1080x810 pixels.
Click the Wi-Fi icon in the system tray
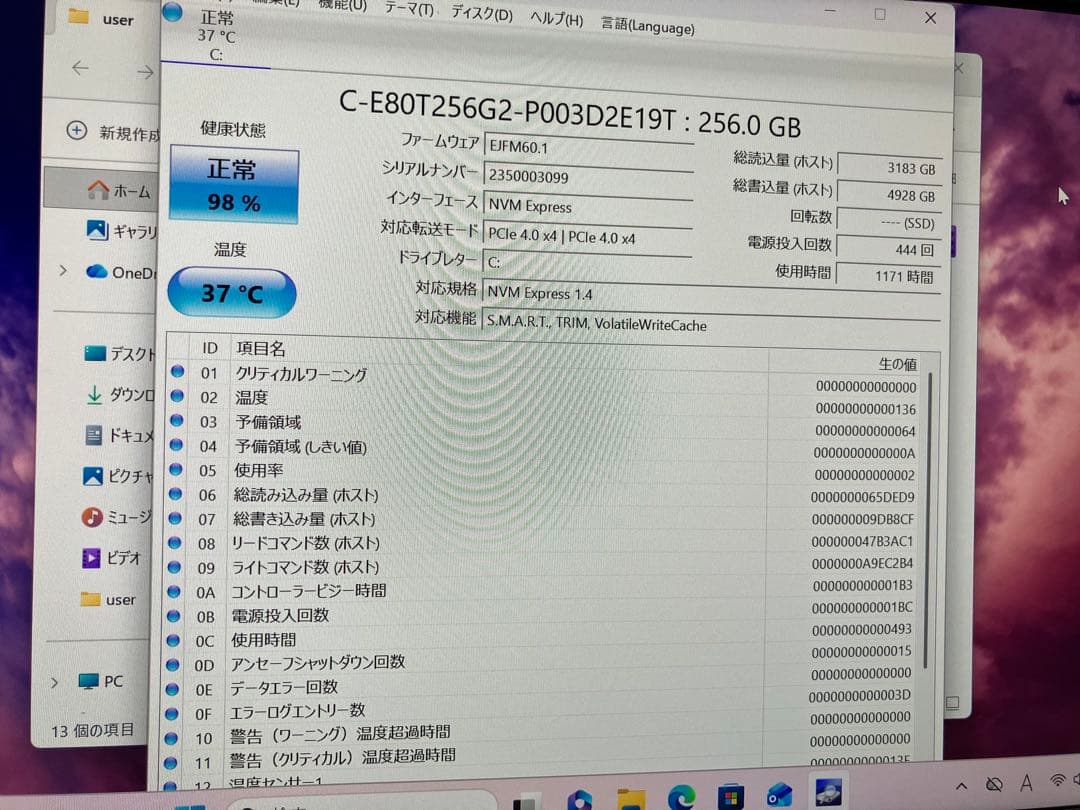(1059, 783)
